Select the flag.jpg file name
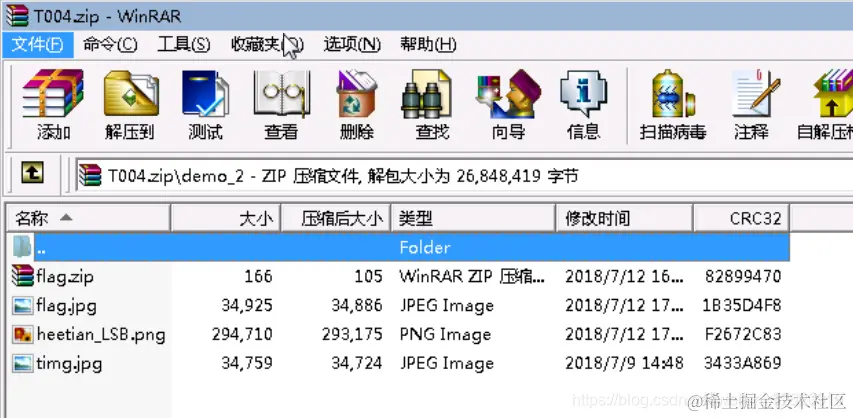Image resolution: width=853 pixels, height=418 pixels. pyautogui.click(x=66, y=305)
